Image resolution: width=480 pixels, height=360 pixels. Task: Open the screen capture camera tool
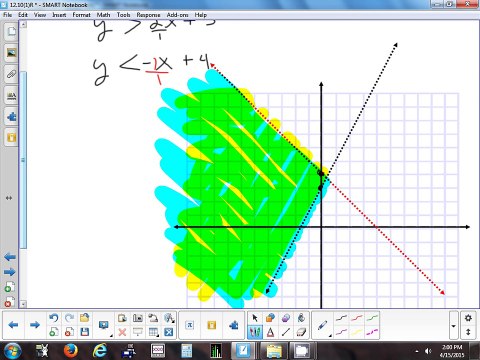[138, 318]
